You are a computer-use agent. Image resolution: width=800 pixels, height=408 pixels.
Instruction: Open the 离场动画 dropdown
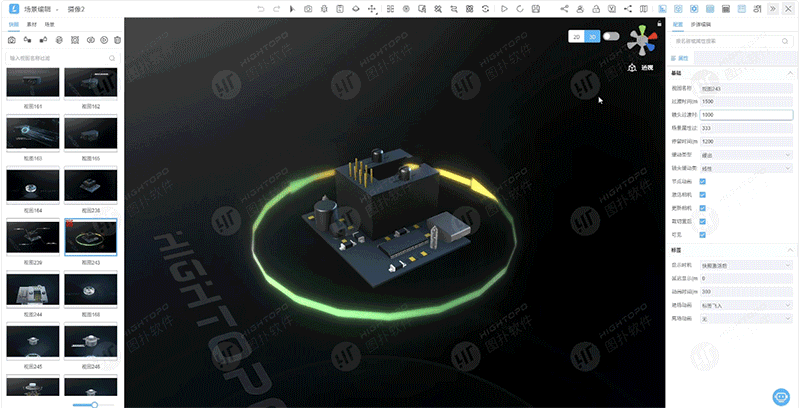(x=746, y=318)
